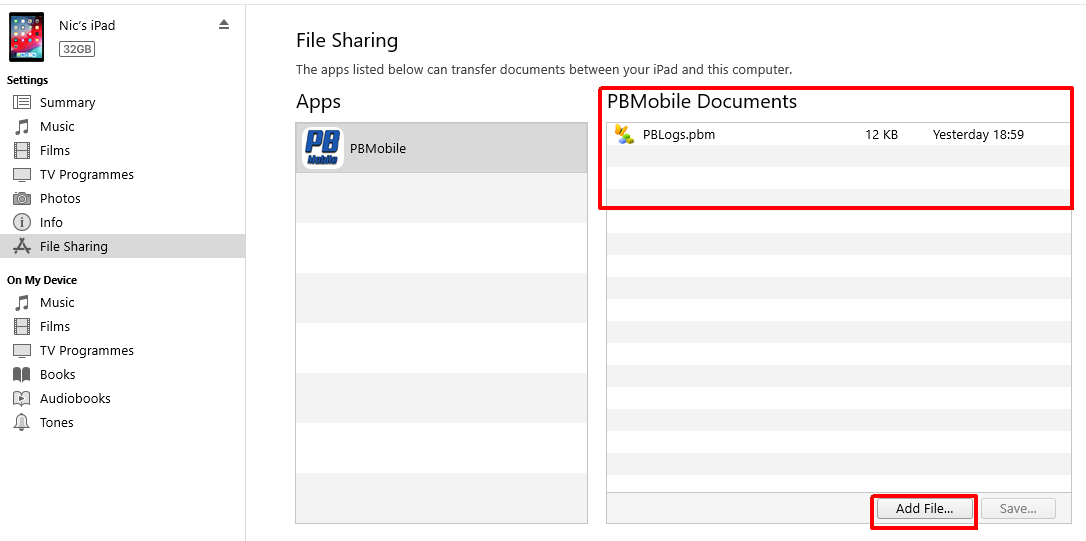Image resolution: width=1086 pixels, height=541 pixels.
Task: Click the Books icon in the sidebar
Action: click(x=22, y=374)
